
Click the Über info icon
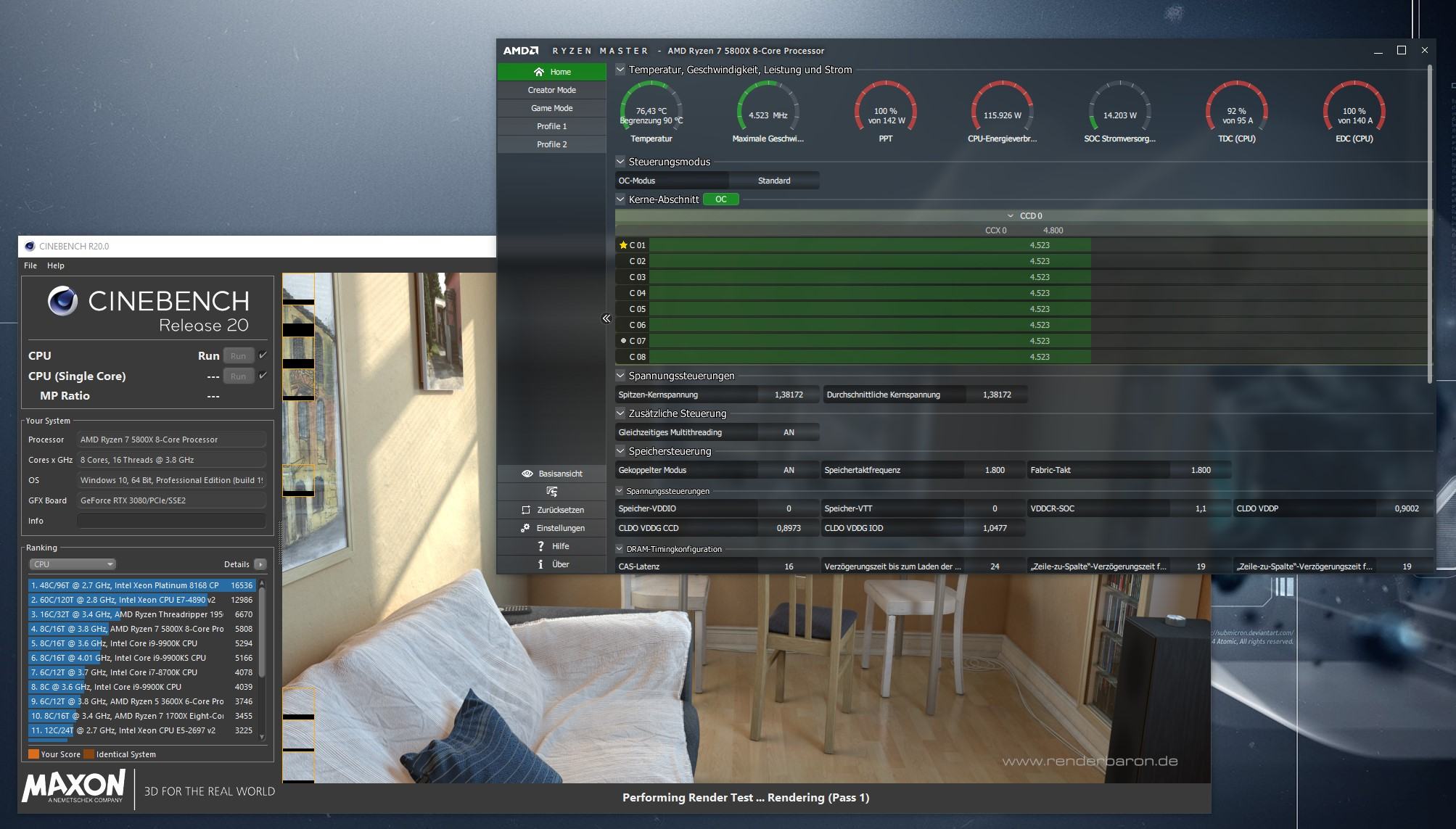click(540, 564)
